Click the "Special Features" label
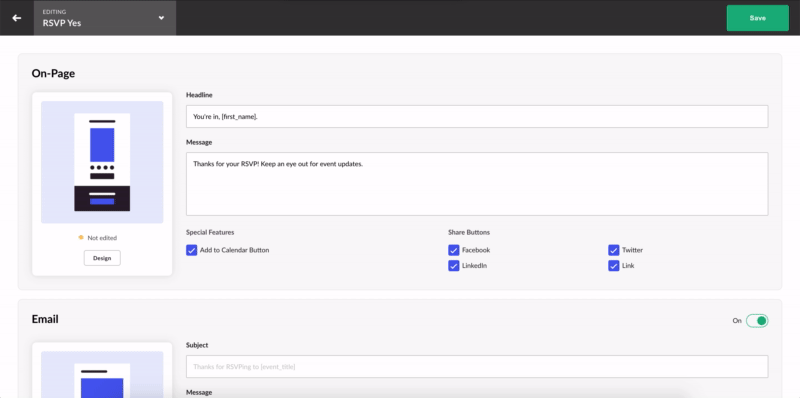Screen dimensions: 800x398 click(x=210, y=232)
